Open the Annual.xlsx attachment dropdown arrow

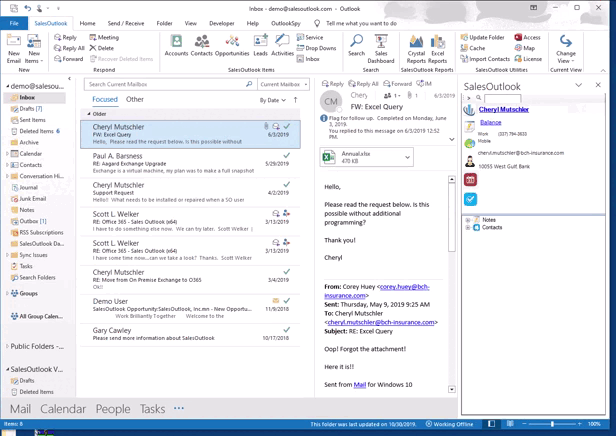click(407, 157)
